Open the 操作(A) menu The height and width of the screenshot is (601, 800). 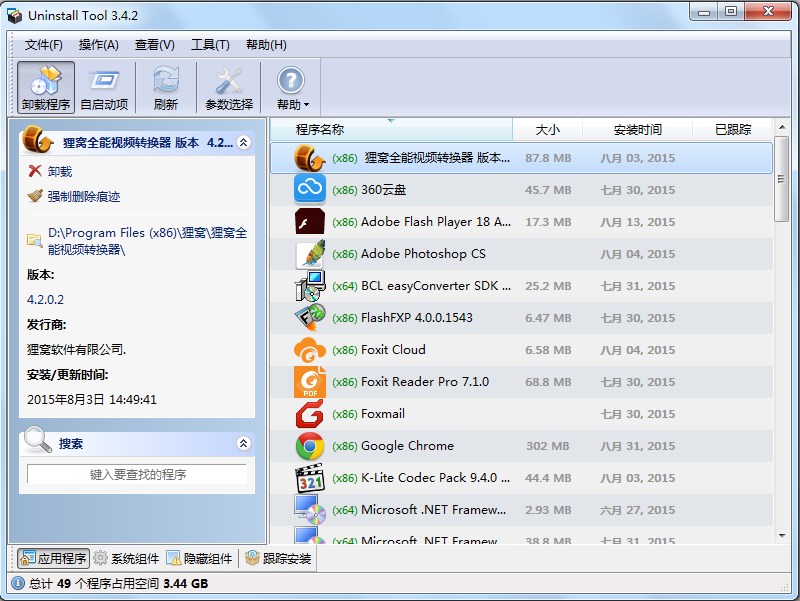(x=98, y=45)
